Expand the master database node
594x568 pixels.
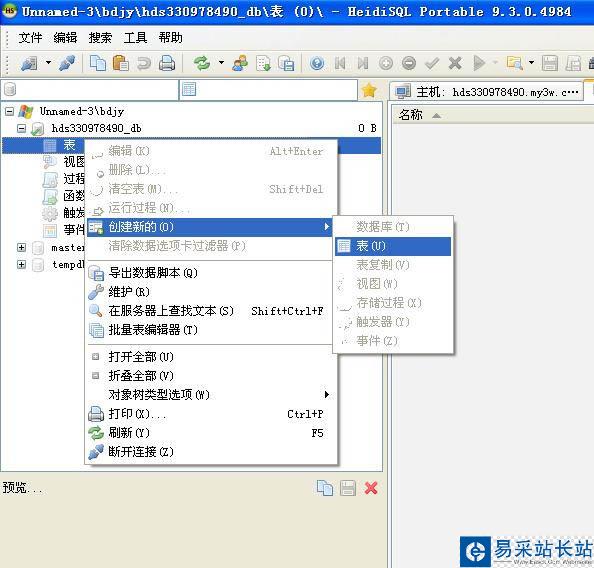(x=22, y=247)
